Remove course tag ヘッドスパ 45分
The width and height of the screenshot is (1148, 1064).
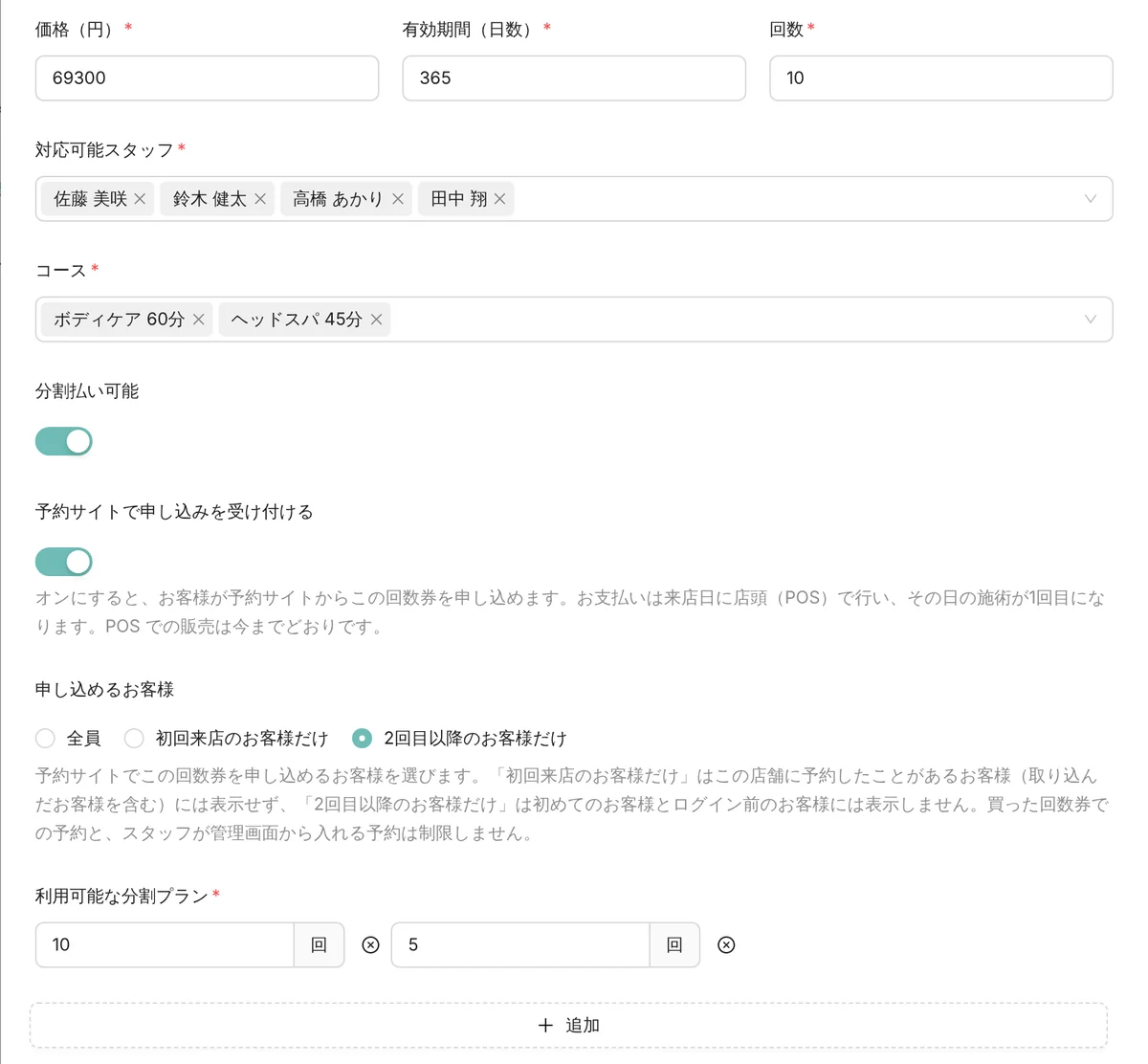376,320
